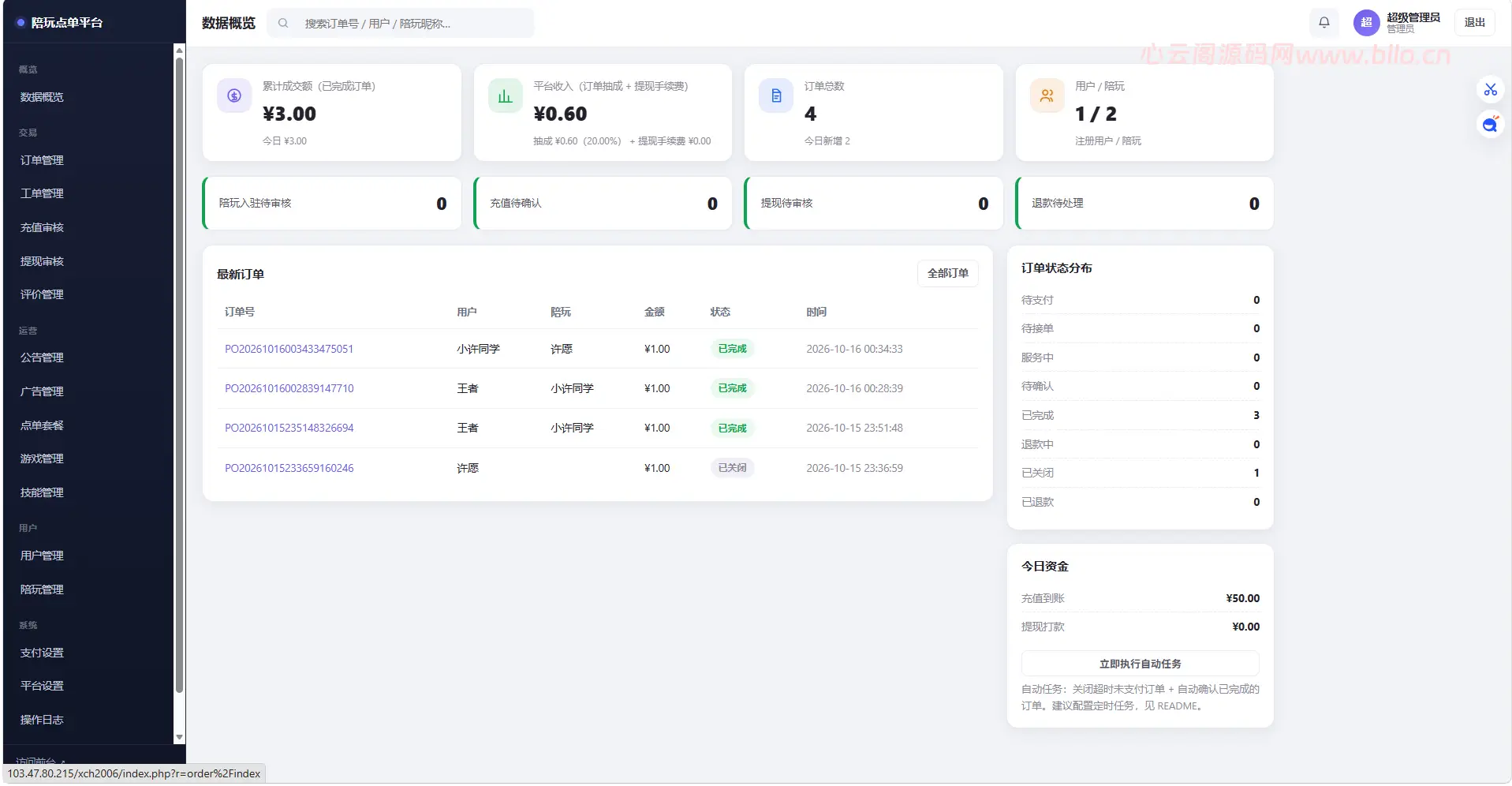Image resolution: width=1512 pixels, height=786 pixels.
Task: Open the 充值待确认 card
Action: coord(603,204)
